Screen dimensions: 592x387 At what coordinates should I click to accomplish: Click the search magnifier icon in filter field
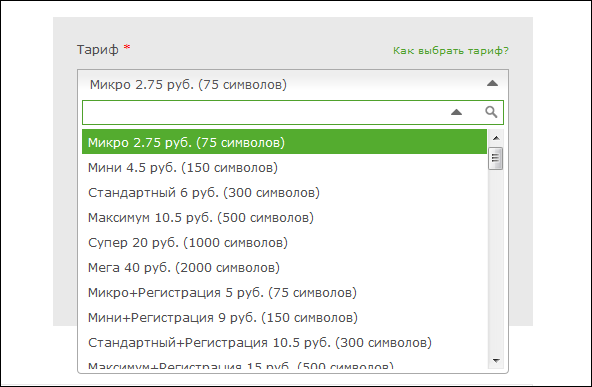[491, 112]
